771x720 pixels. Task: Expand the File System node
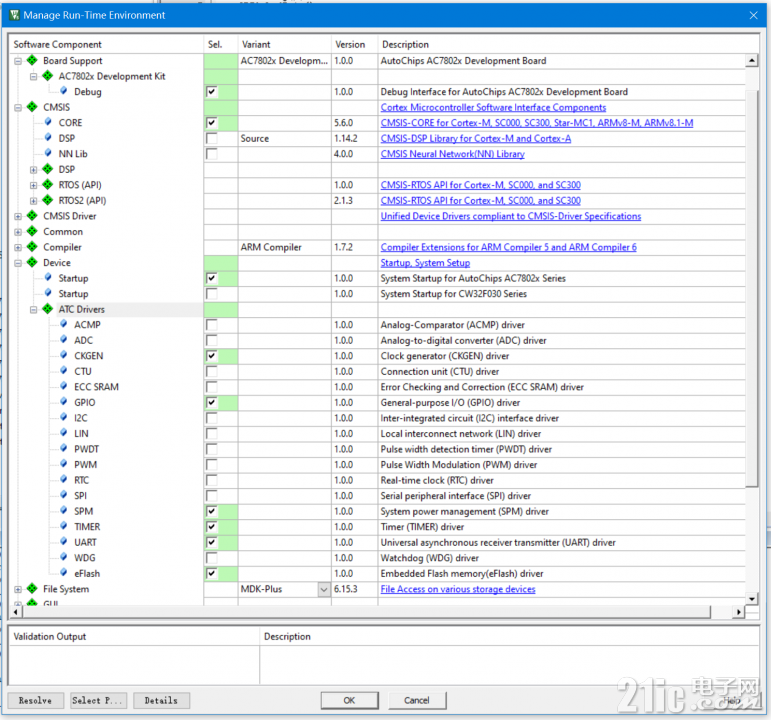[x=18, y=589]
